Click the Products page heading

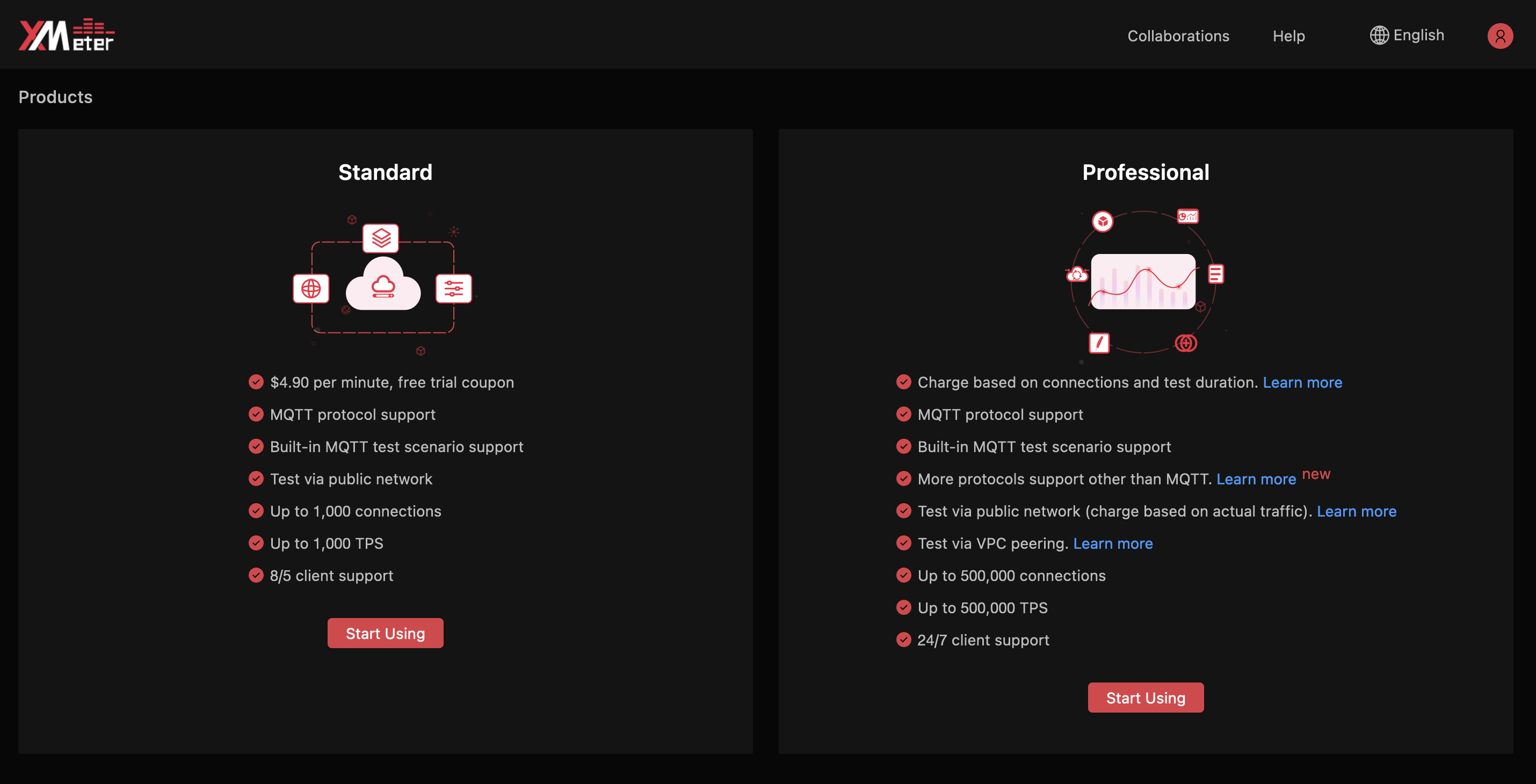(55, 97)
